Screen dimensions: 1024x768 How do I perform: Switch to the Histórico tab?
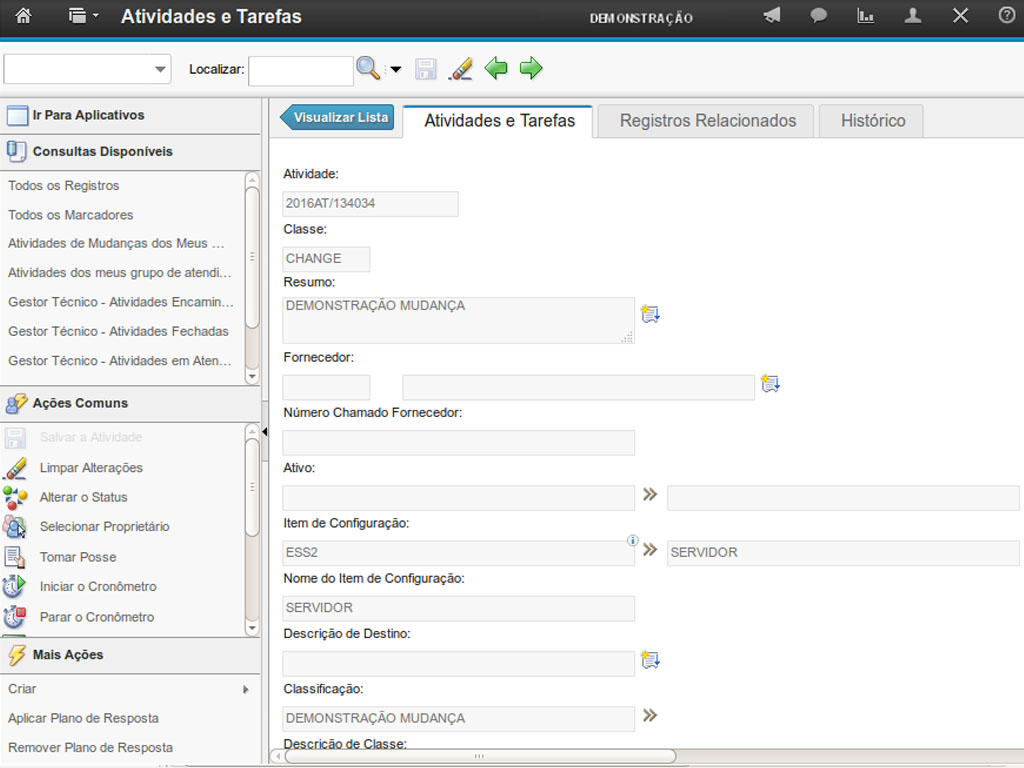[x=872, y=121]
